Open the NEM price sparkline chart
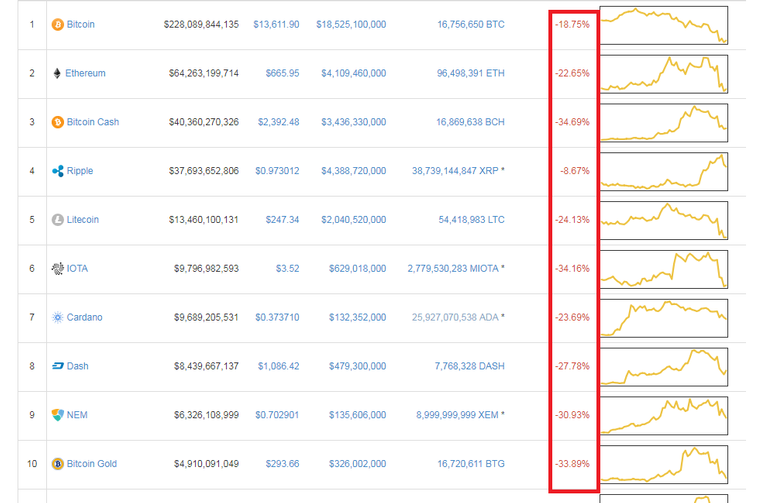Viewport: 768px width, 503px height. point(664,416)
